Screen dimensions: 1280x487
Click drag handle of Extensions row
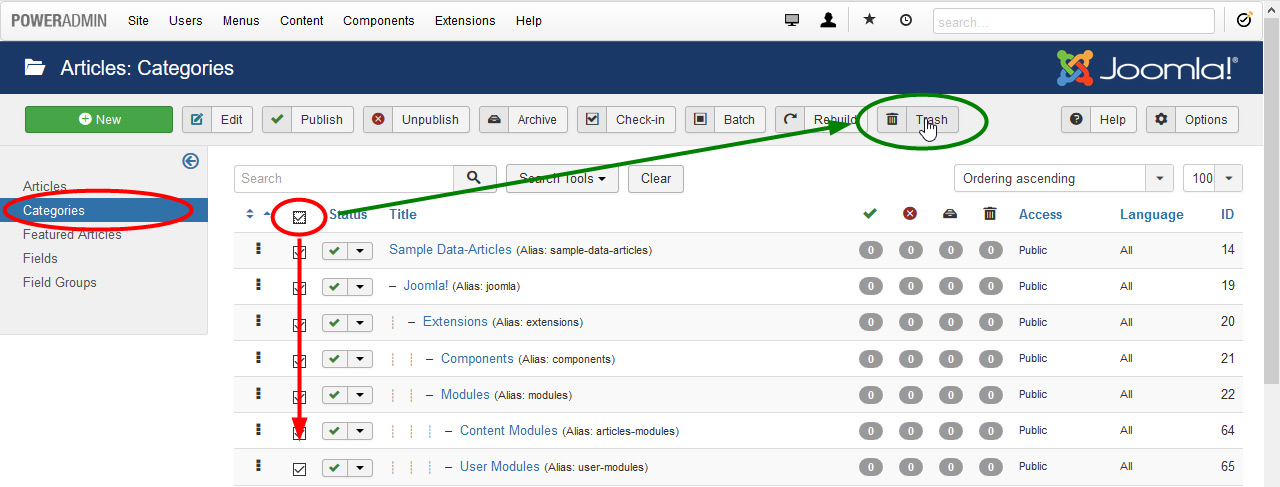pos(258,321)
